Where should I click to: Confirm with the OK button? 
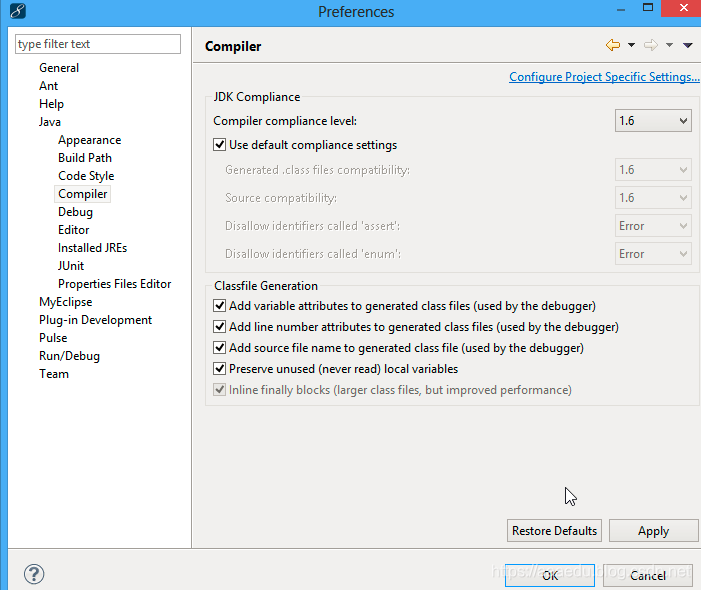[x=550, y=575]
